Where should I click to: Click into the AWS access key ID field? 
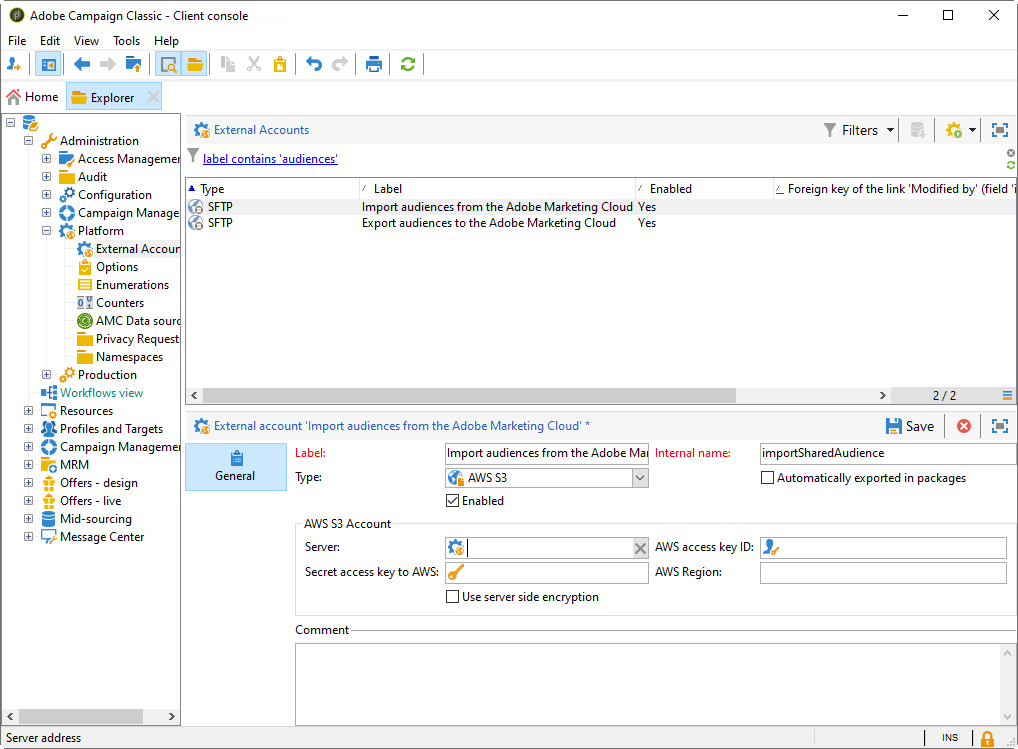coord(883,548)
